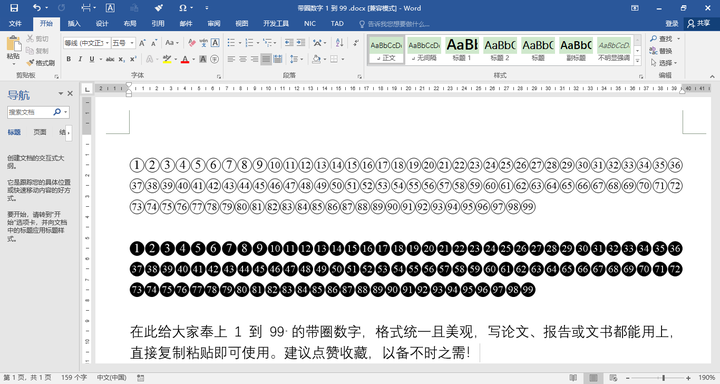
Task: Click the Save icon in the quick access toolbar
Action: pyautogui.click(x=14, y=8)
